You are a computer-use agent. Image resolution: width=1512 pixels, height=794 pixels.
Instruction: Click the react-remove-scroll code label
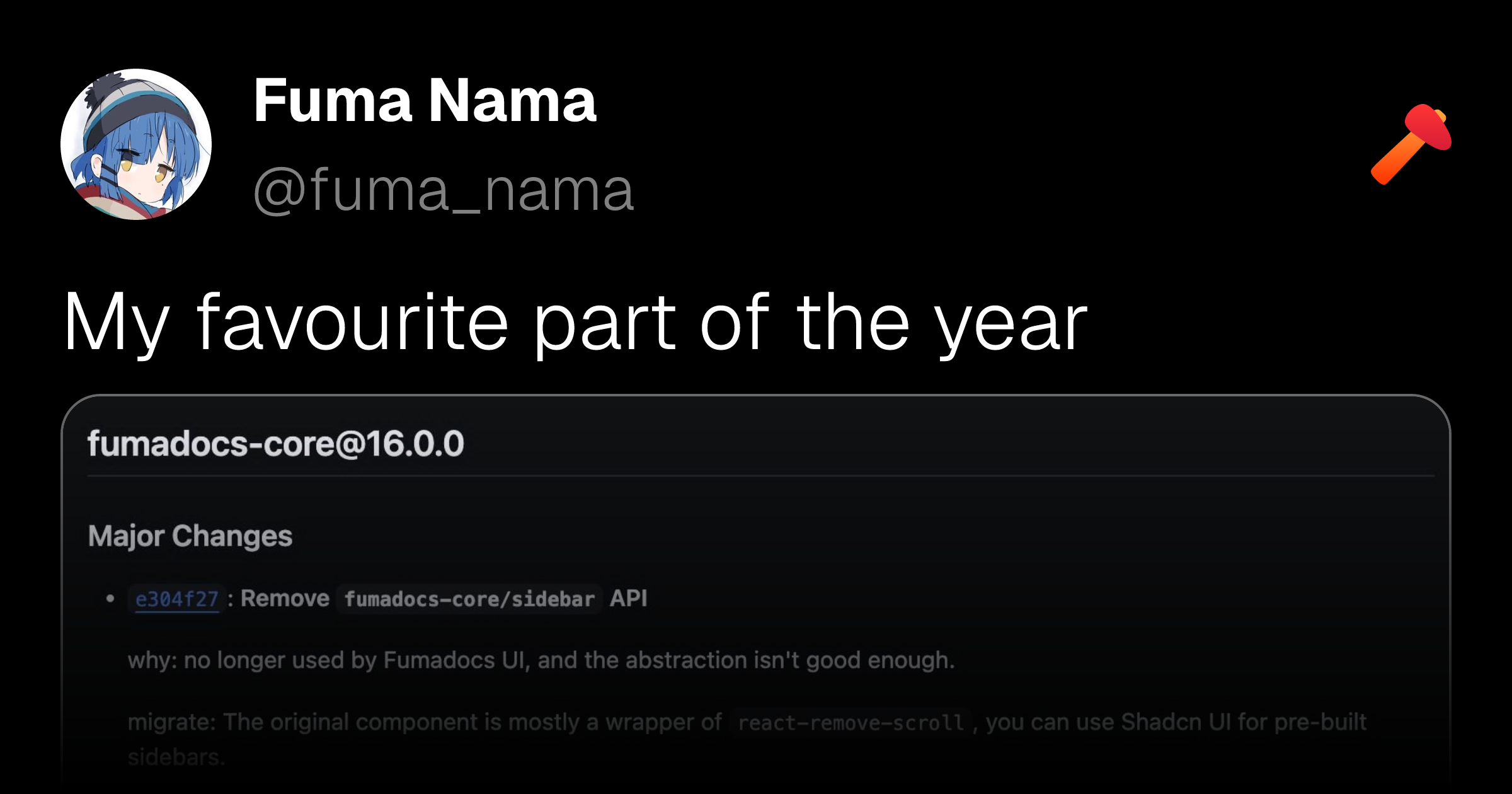(x=850, y=722)
